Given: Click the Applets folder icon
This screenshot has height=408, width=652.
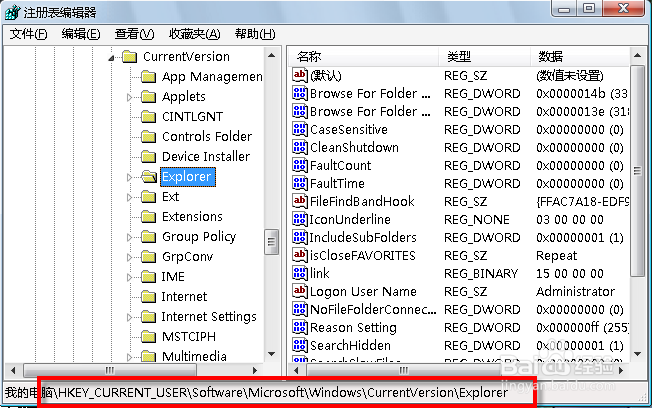Looking at the screenshot, I should click(148, 96).
